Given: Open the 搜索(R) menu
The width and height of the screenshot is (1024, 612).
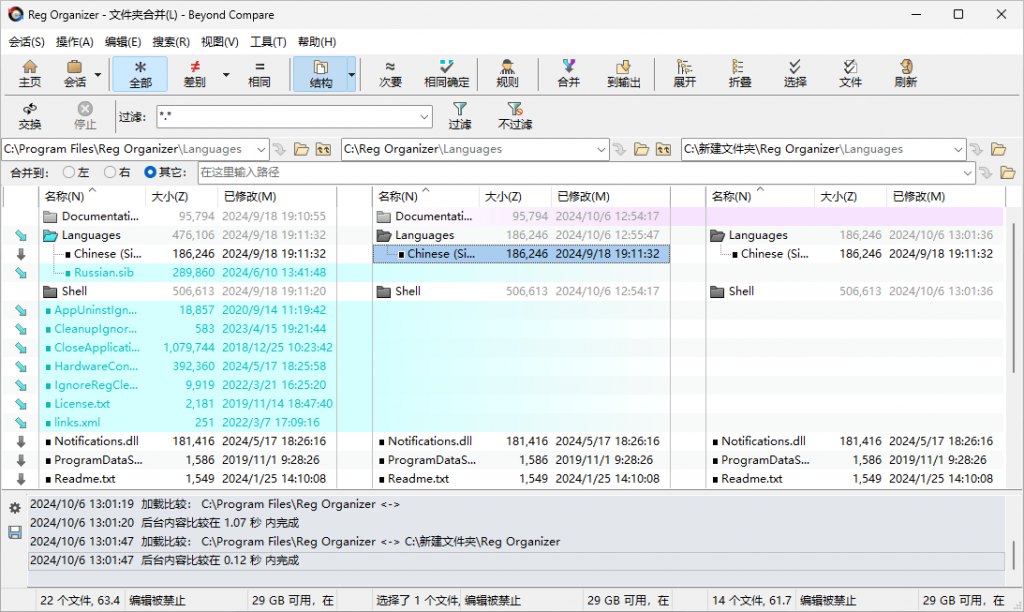Looking at the screenshot, I should click(x=171, y=42).
